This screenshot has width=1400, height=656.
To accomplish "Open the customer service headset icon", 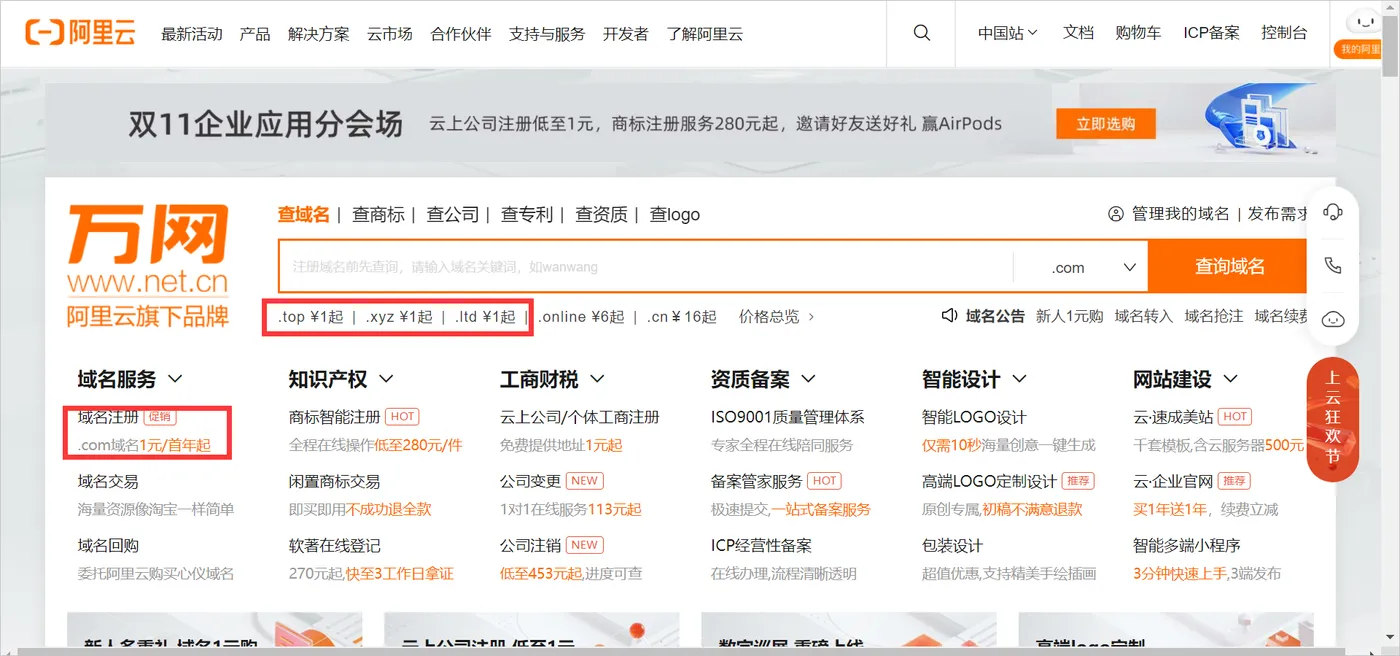I will coord(1332,212).
